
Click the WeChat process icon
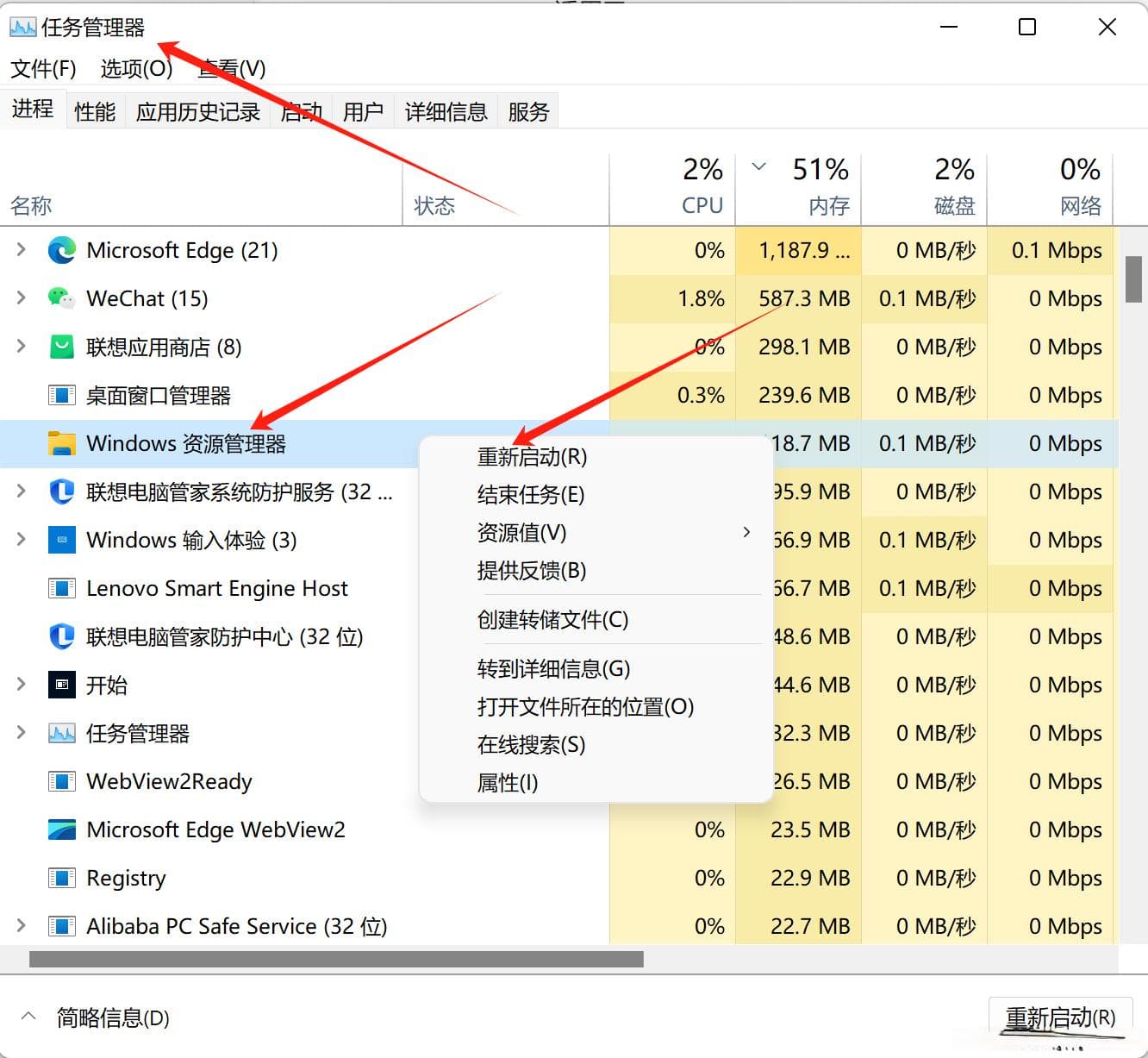(x=62, y=298)
